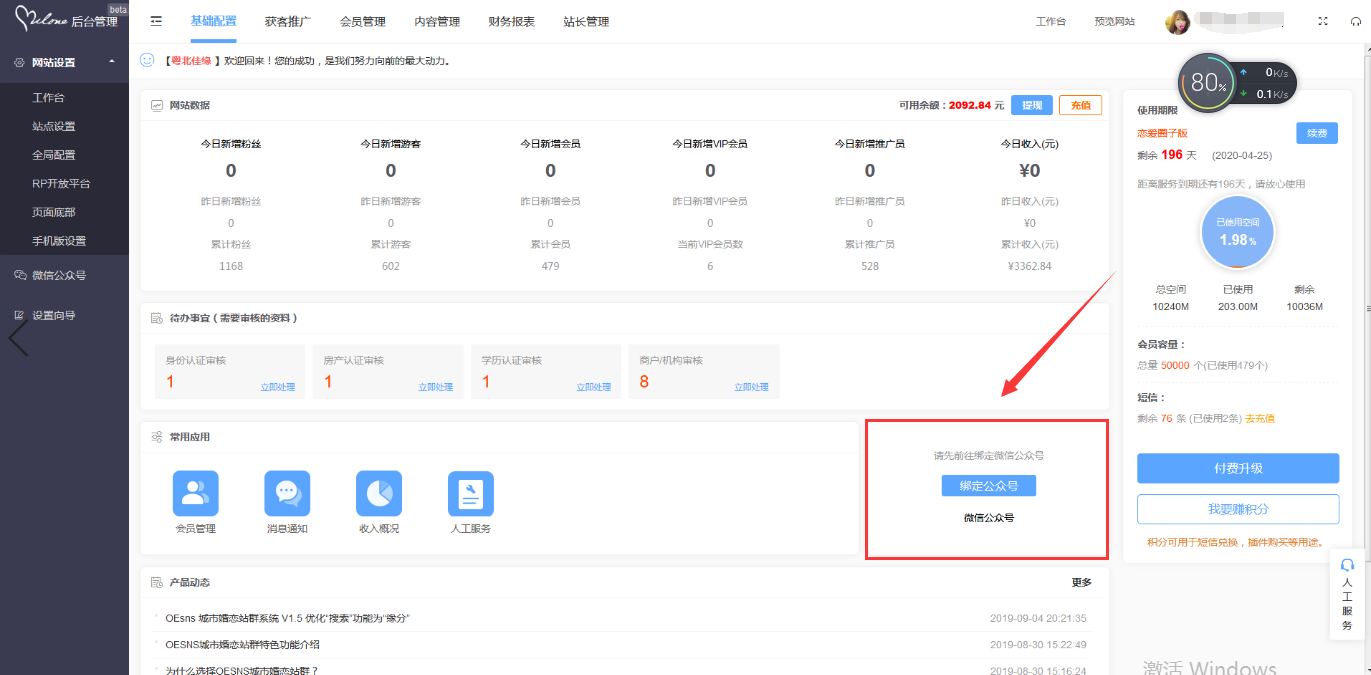Open the 消息通知 app icon
This screenshot has width=1371, height=675.
click(287, 494)
